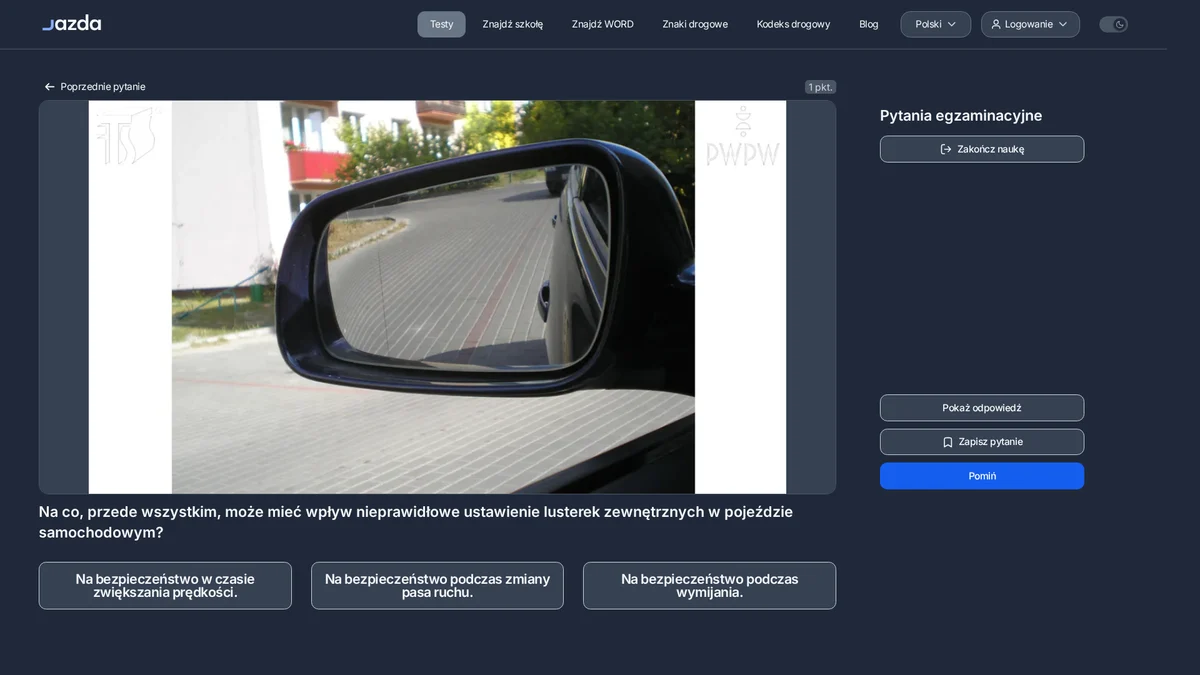Toggle dark mode switch

(x=1113, y=24)
